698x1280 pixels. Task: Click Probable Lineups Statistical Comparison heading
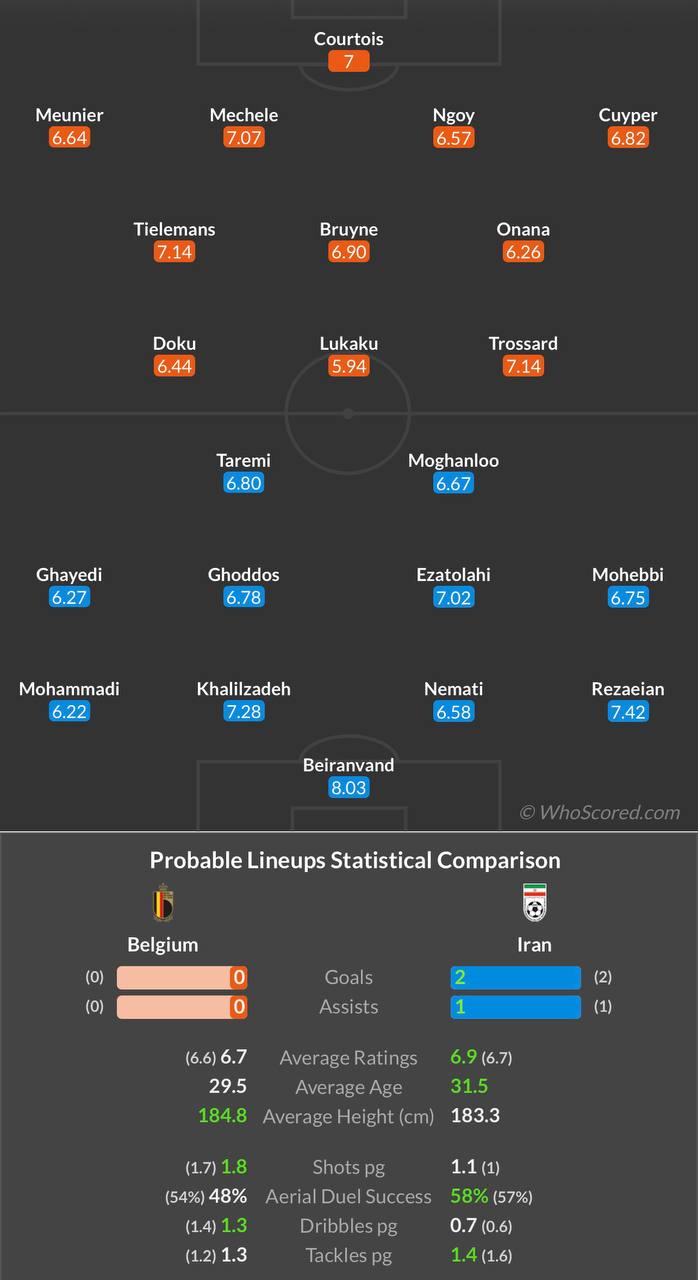(x=355, y=861)
